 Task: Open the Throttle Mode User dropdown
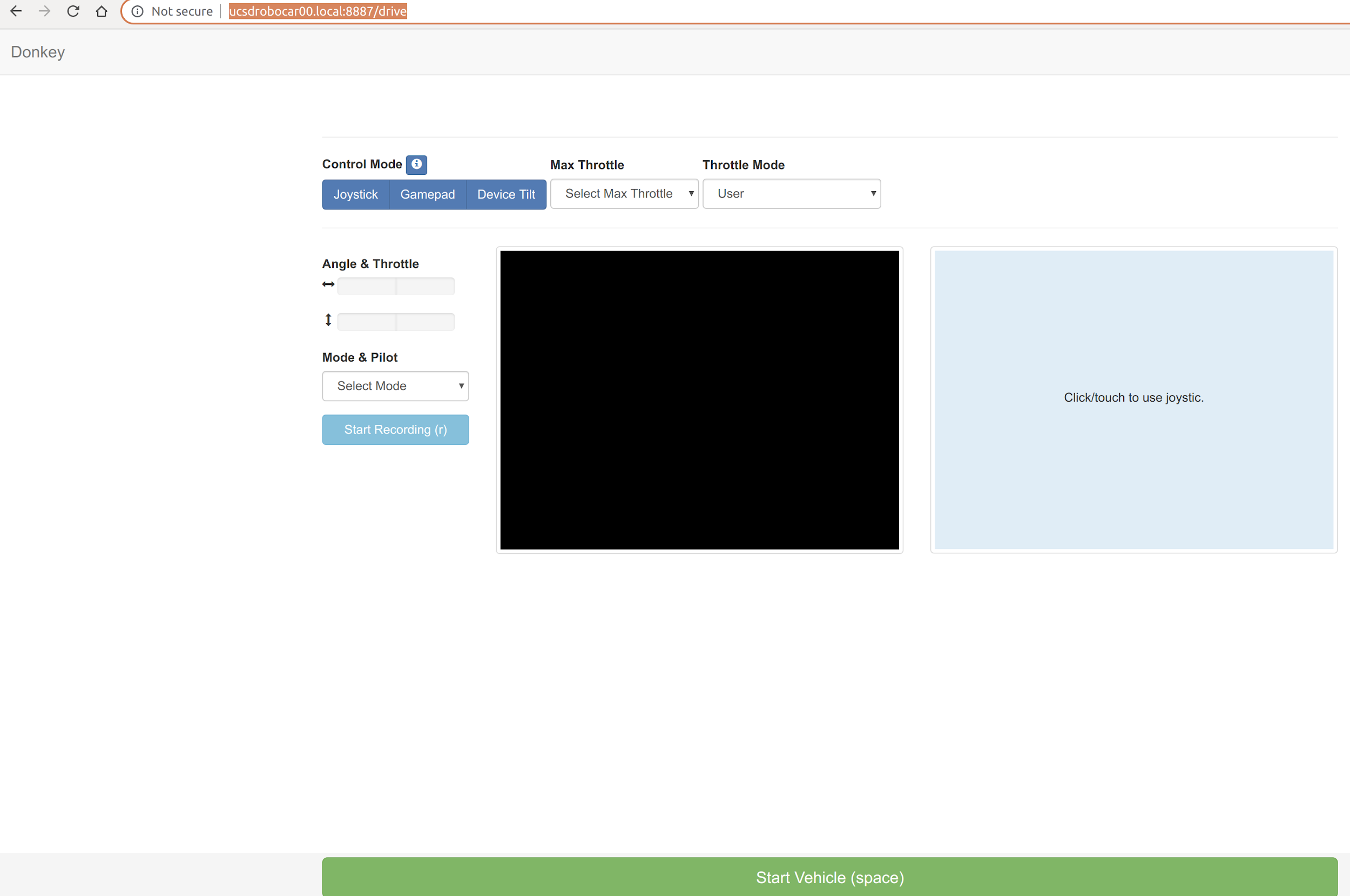pyautogui.click(x=791, y=194)
